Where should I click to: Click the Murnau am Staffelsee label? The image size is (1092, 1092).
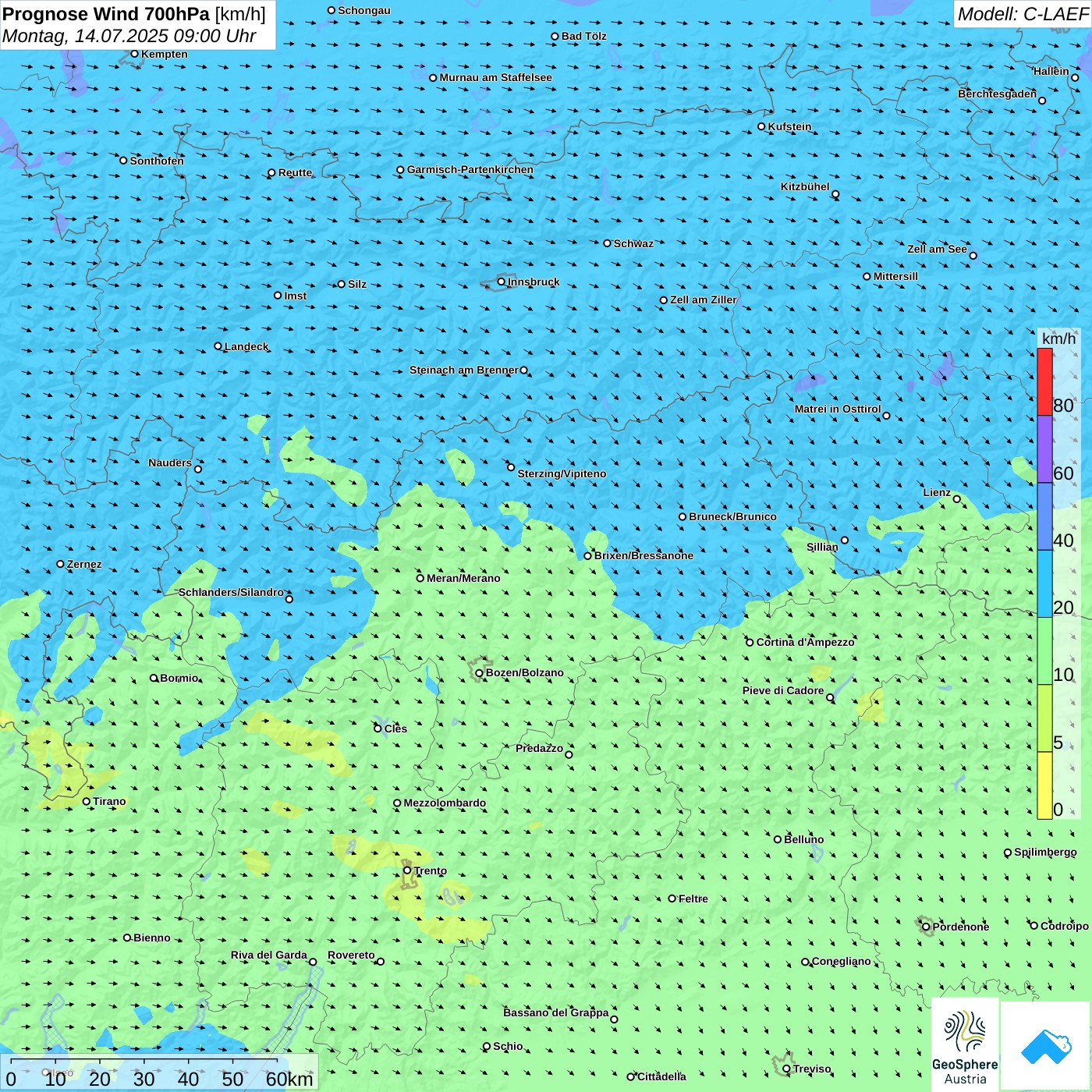(495, 77)
